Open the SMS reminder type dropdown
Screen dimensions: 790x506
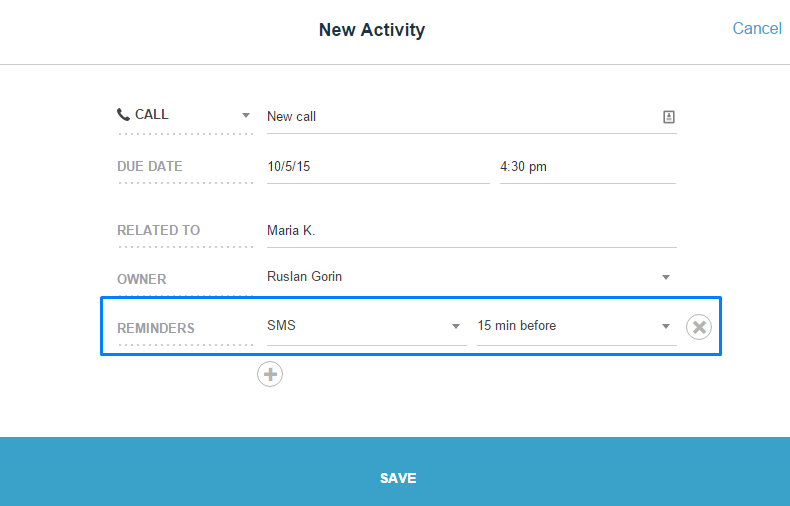pos(367,326)
